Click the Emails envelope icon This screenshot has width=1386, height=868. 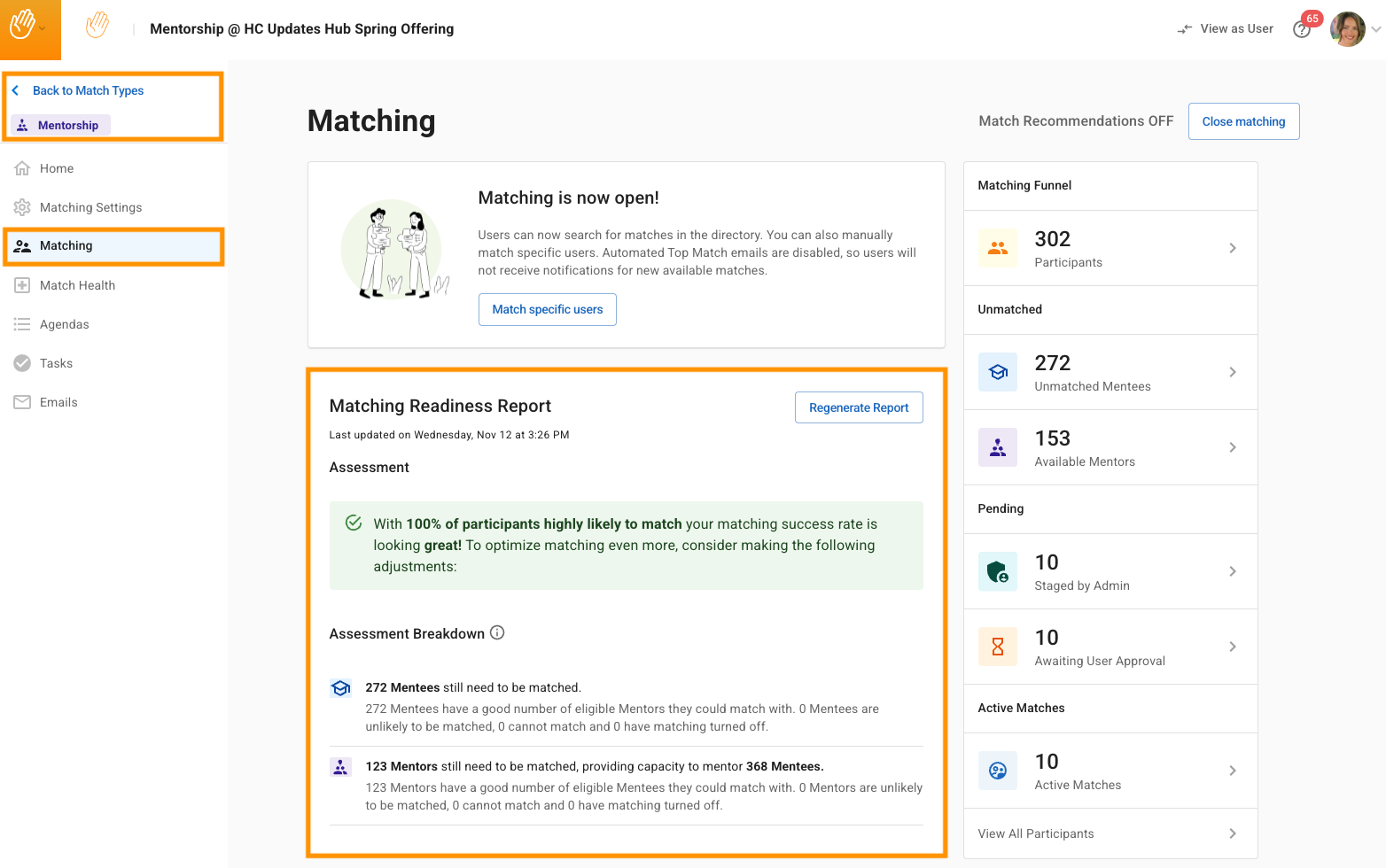click(22, 402)
